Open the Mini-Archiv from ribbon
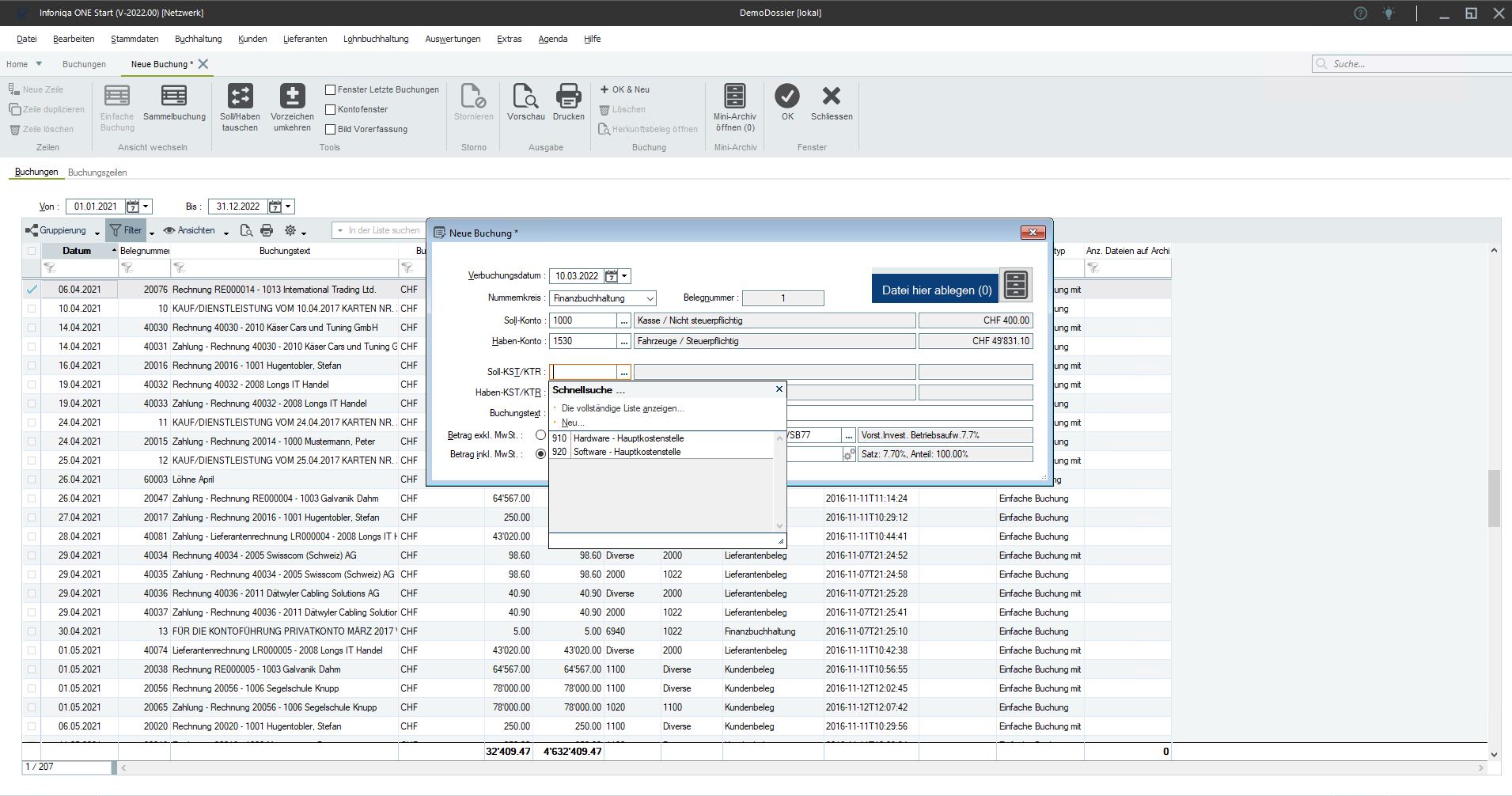The image size is (1512, 796). [734, 97]
